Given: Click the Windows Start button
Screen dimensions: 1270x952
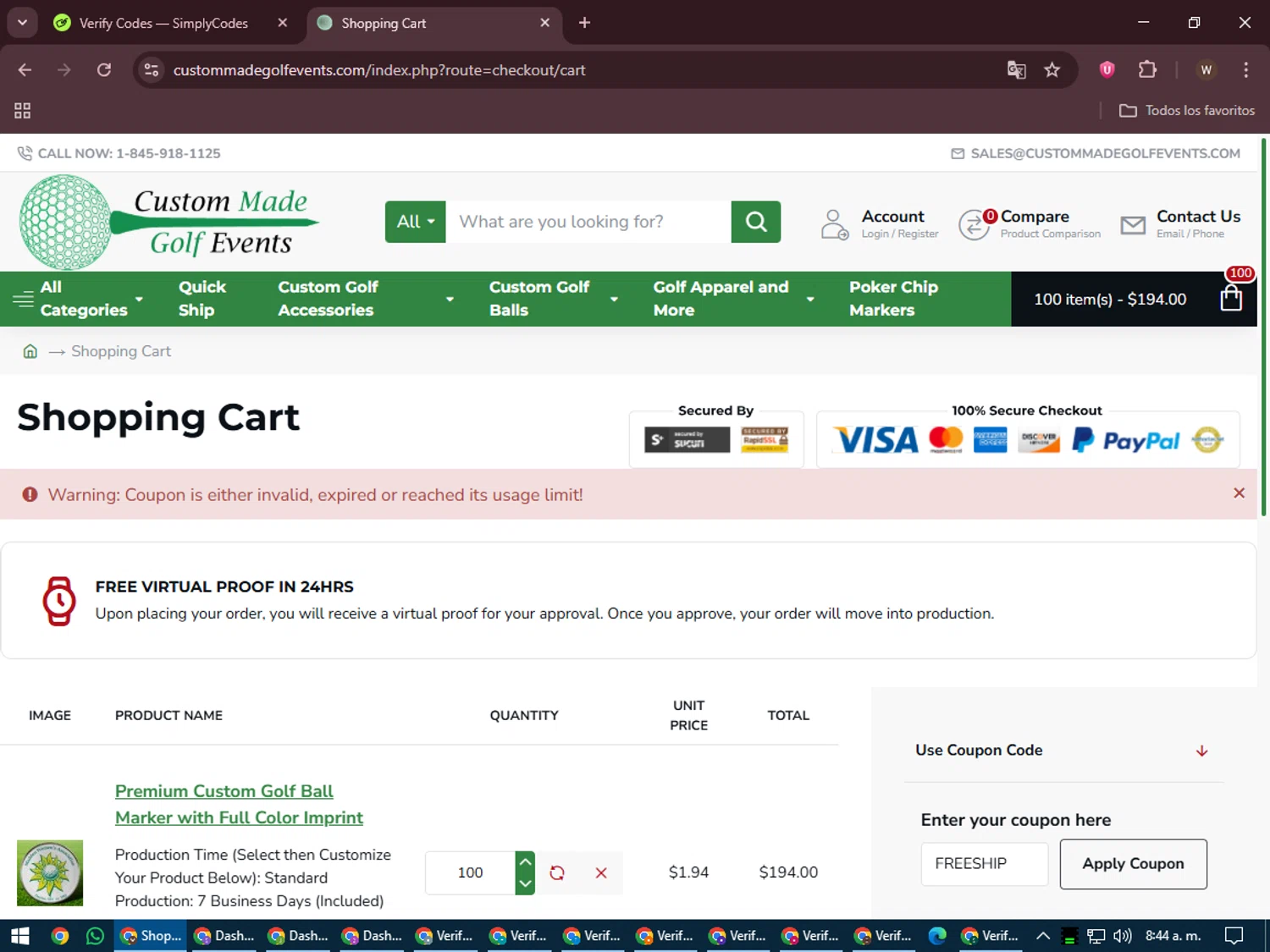Looking at the screenshot, I should pos(20,936).
